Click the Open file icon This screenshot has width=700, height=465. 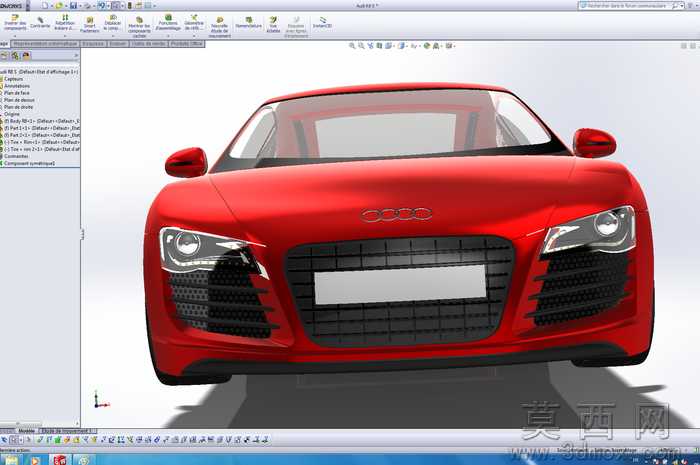click(58, 5)
